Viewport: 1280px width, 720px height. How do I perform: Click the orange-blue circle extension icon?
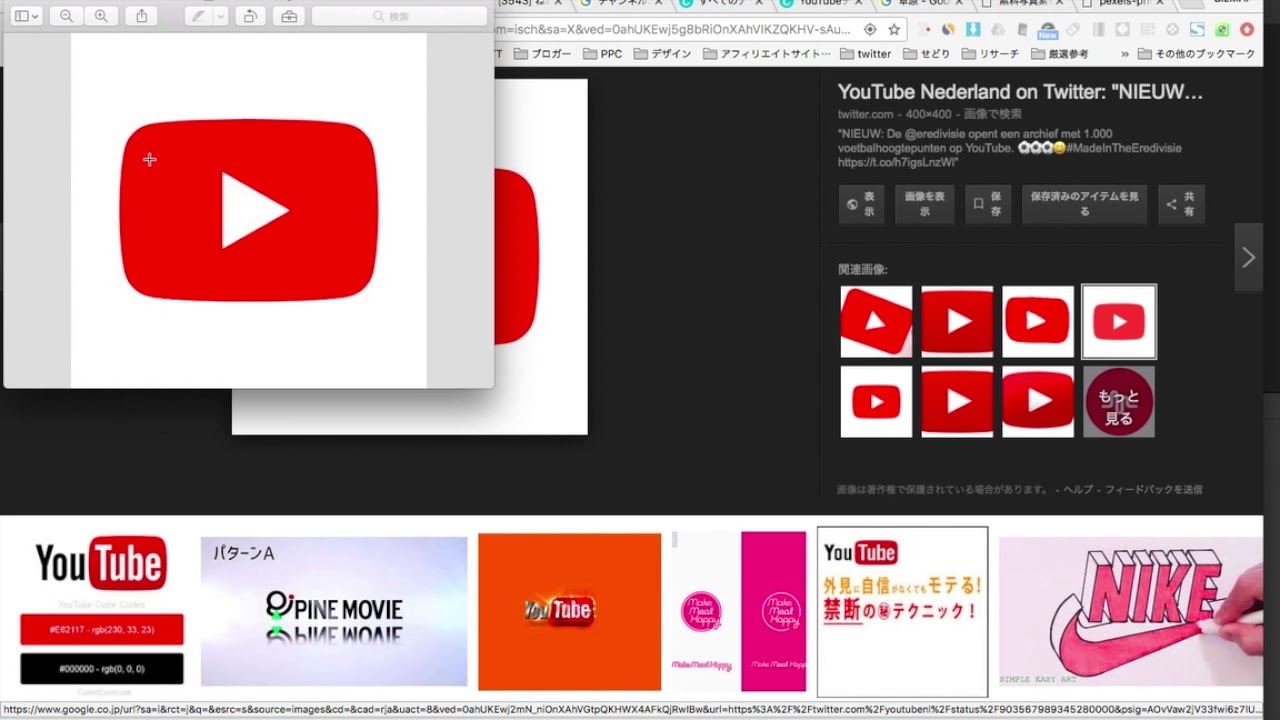(948, 30)
